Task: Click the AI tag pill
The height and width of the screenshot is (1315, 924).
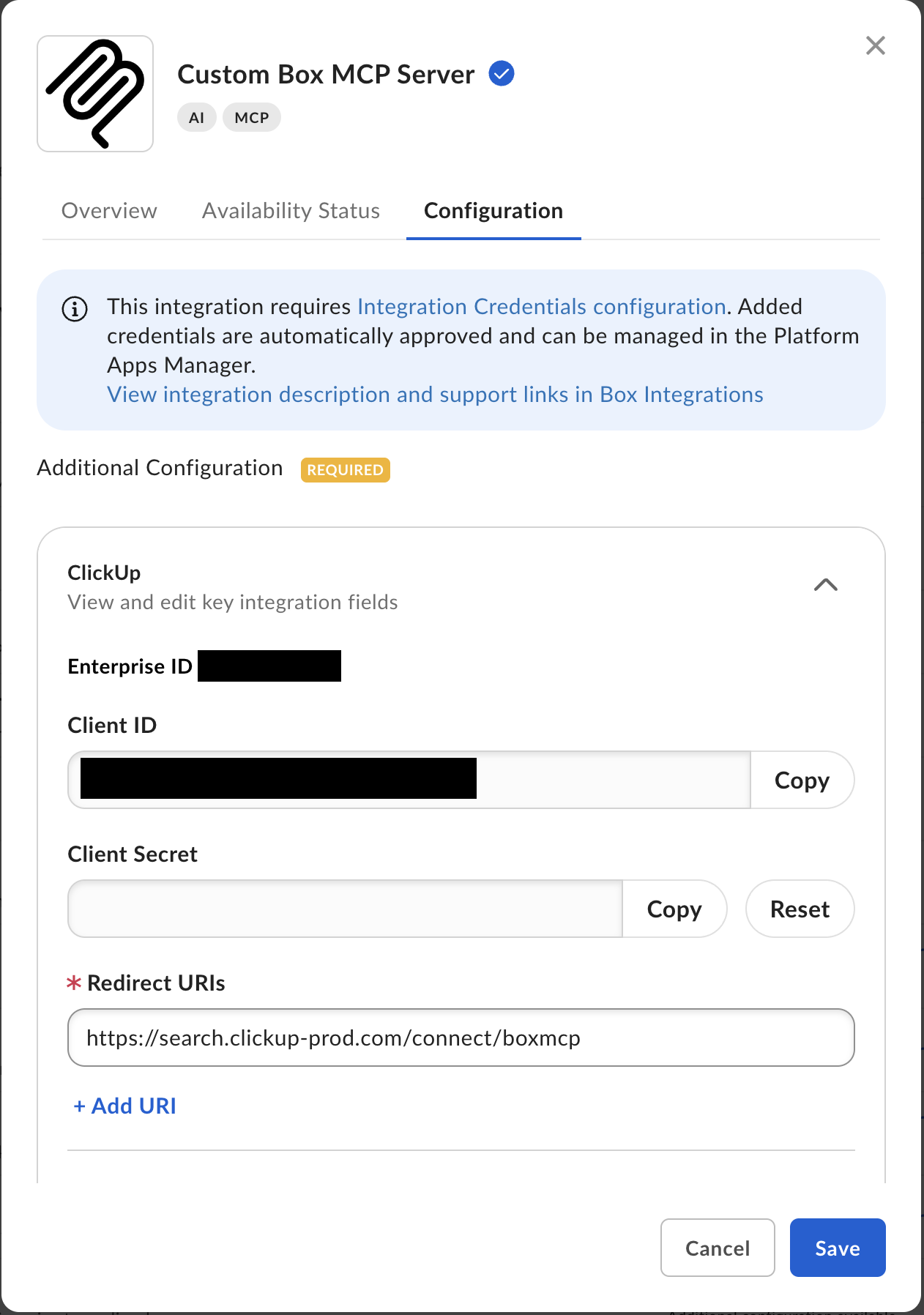Action: pyautogui.click(x=196, y=117)
